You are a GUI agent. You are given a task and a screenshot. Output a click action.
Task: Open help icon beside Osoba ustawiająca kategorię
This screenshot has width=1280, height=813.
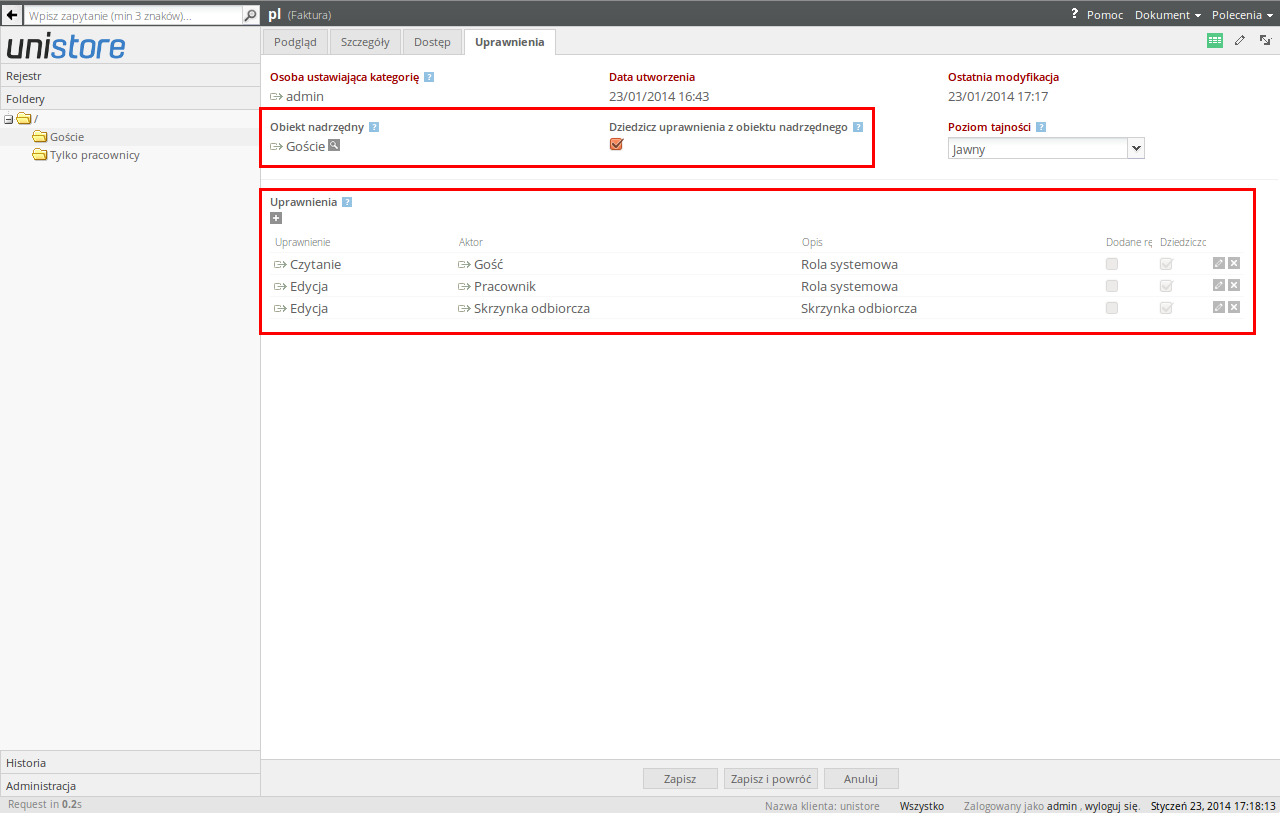[x=429, y=77]
